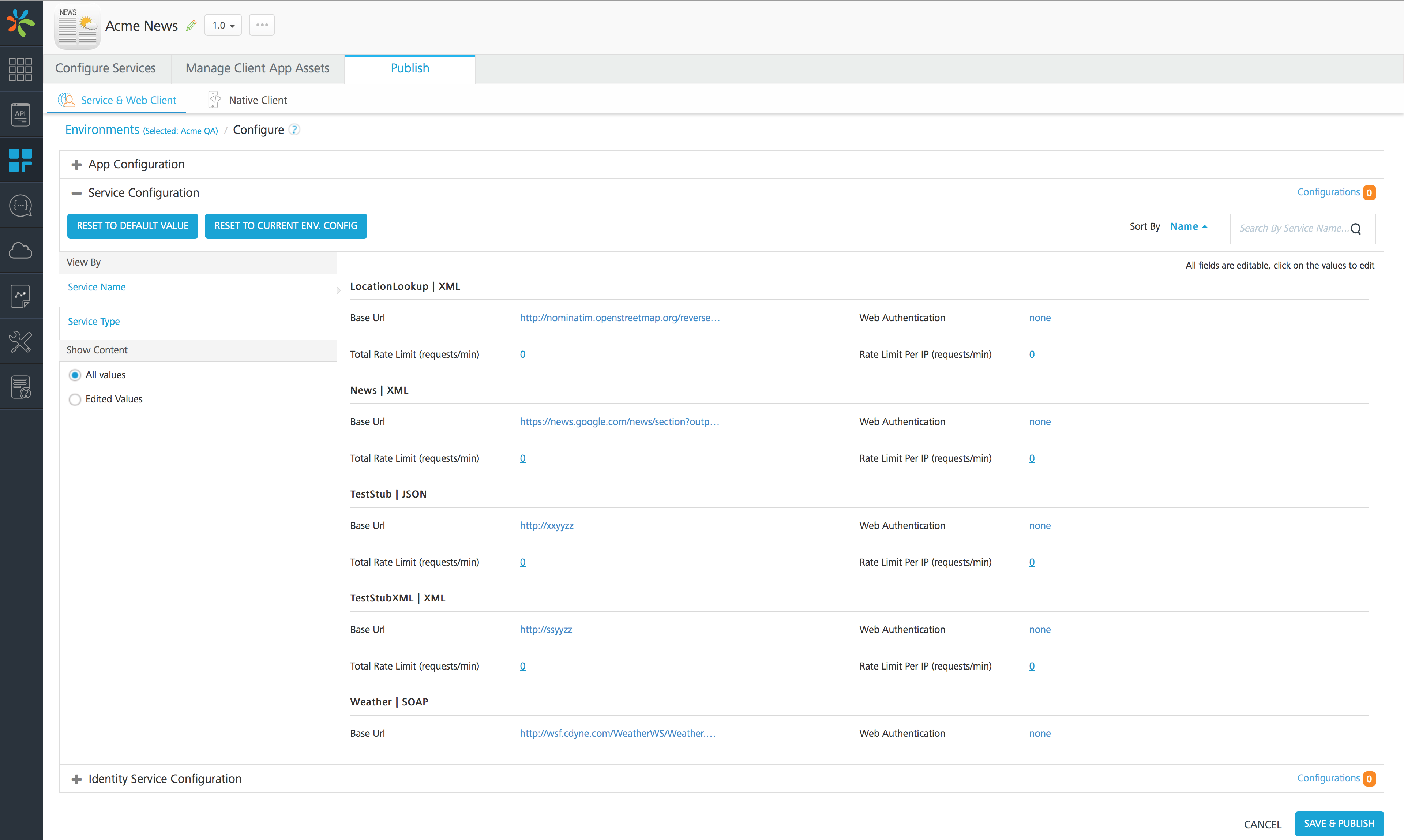
Task: Switch to the Native Client tab
Action: coord(258,100)
